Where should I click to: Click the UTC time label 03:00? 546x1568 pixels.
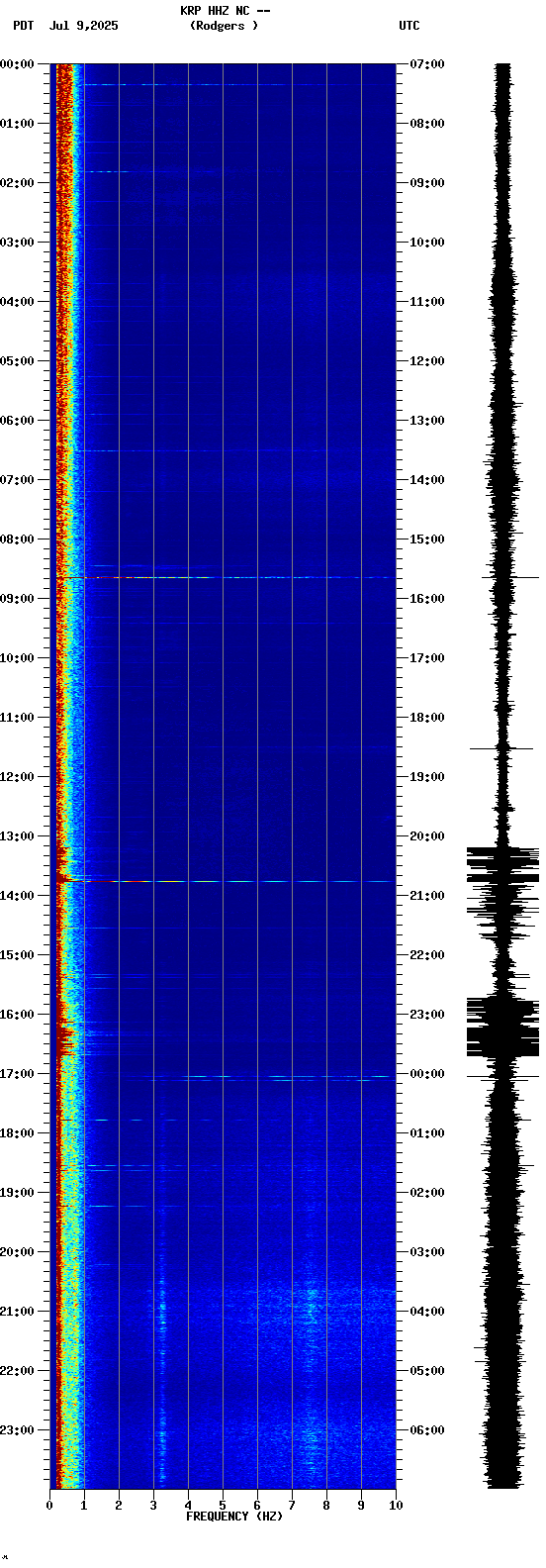pos(427,1252)
